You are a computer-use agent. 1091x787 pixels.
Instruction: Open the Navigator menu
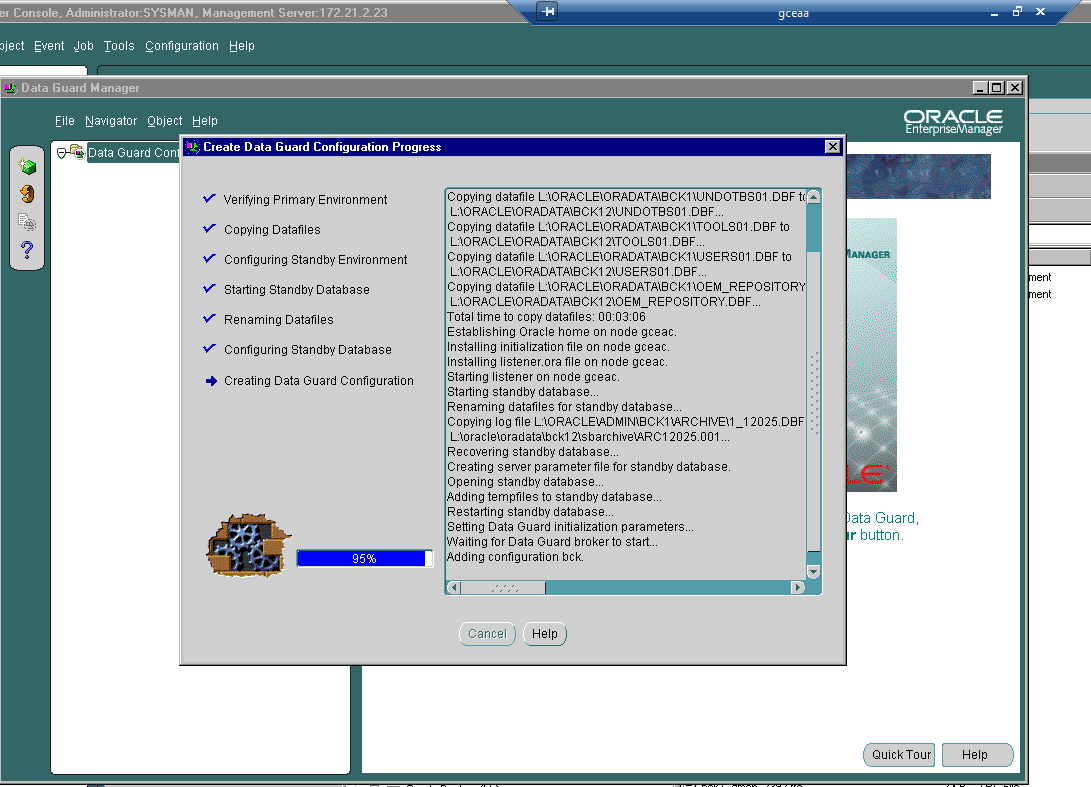111,121
